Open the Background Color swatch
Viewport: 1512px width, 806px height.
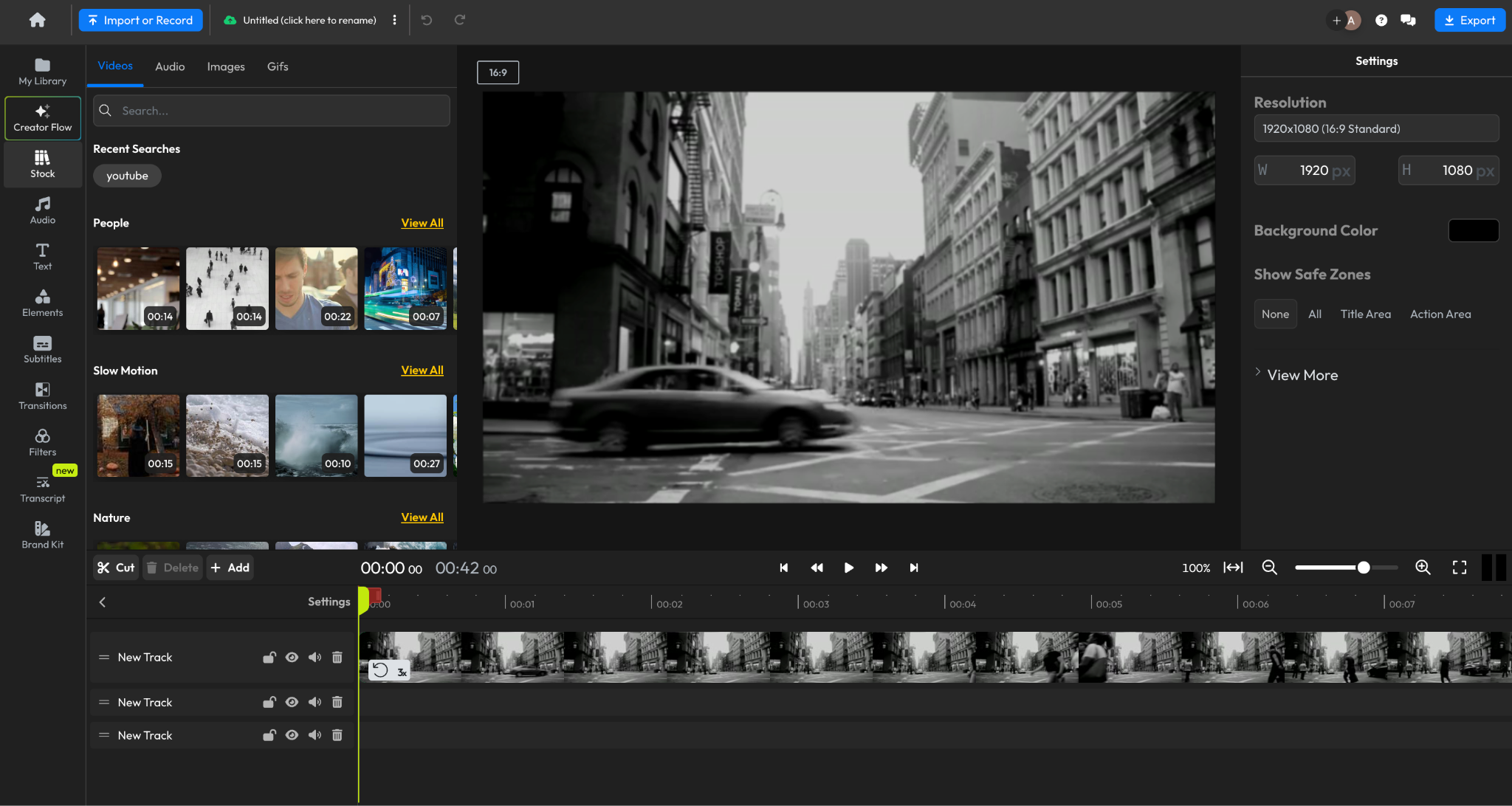[x=1473, y=230]
